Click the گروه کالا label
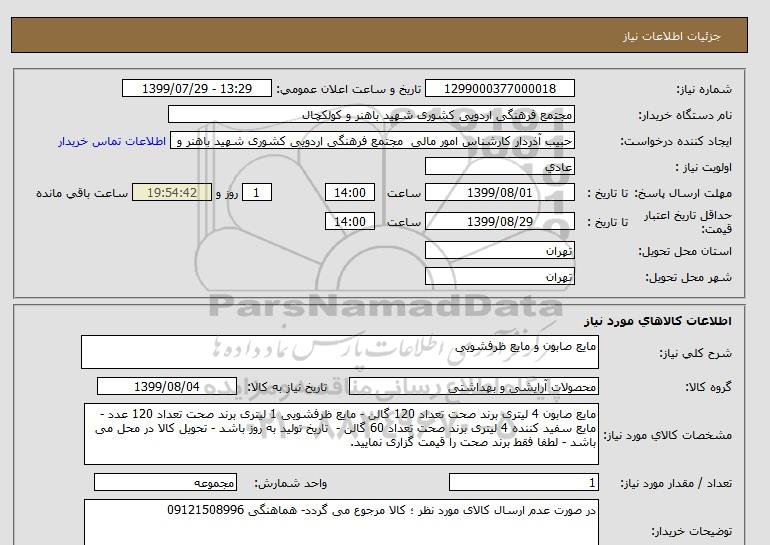 (x=708, y=387)
